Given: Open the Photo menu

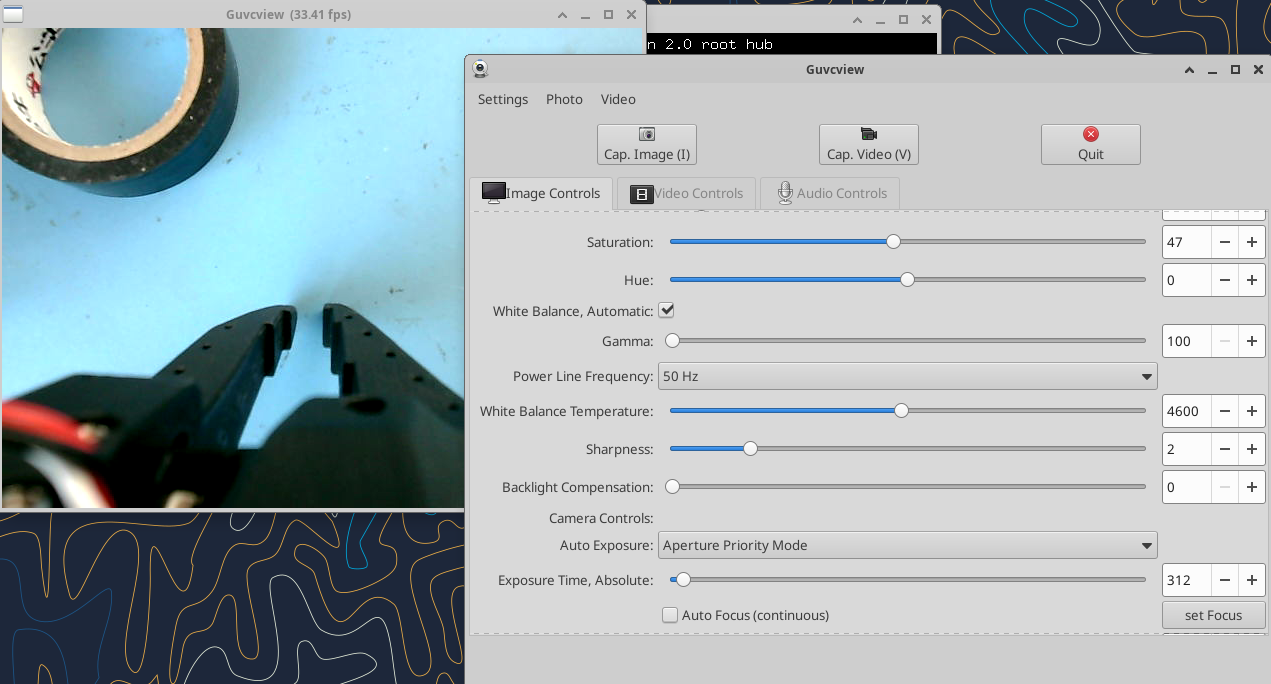Looking at the screenshot, I should 564,99.
